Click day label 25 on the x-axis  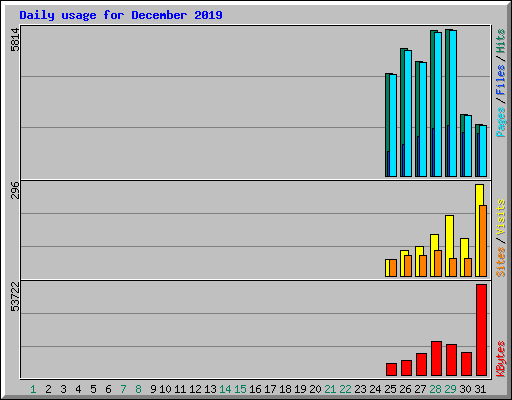390,389
